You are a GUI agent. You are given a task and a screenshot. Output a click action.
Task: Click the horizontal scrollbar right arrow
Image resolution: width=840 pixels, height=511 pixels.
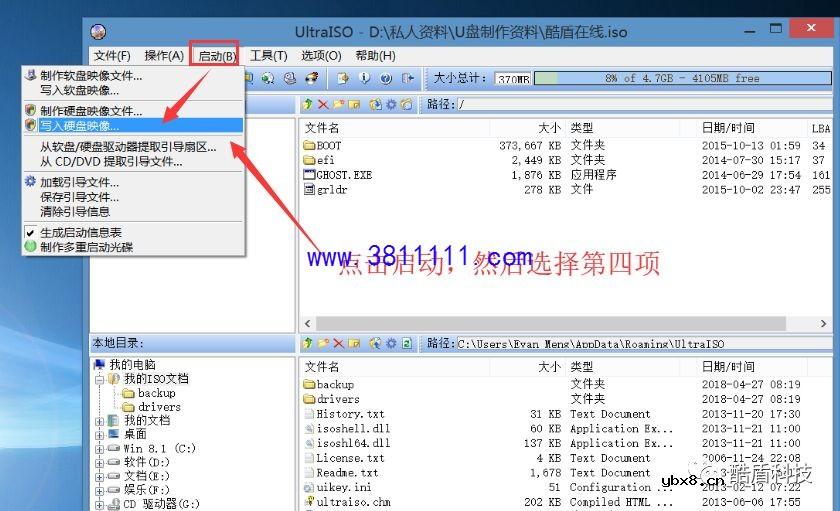coord(823,324)
